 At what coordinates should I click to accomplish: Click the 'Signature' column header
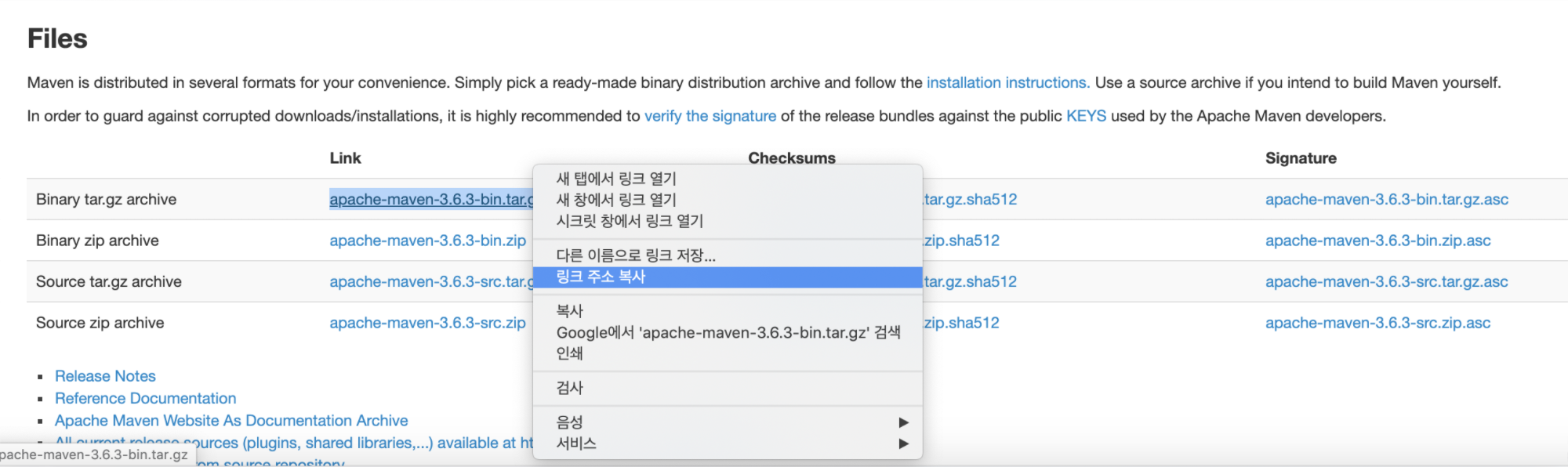[x=1301, y=158]
